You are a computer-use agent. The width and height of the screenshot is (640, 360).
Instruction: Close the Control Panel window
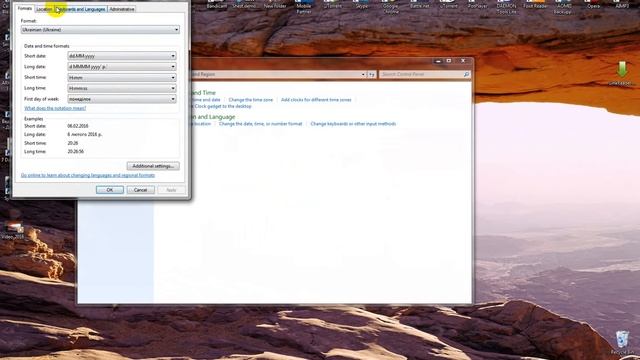pyautogui.click(x=463, y=61)
